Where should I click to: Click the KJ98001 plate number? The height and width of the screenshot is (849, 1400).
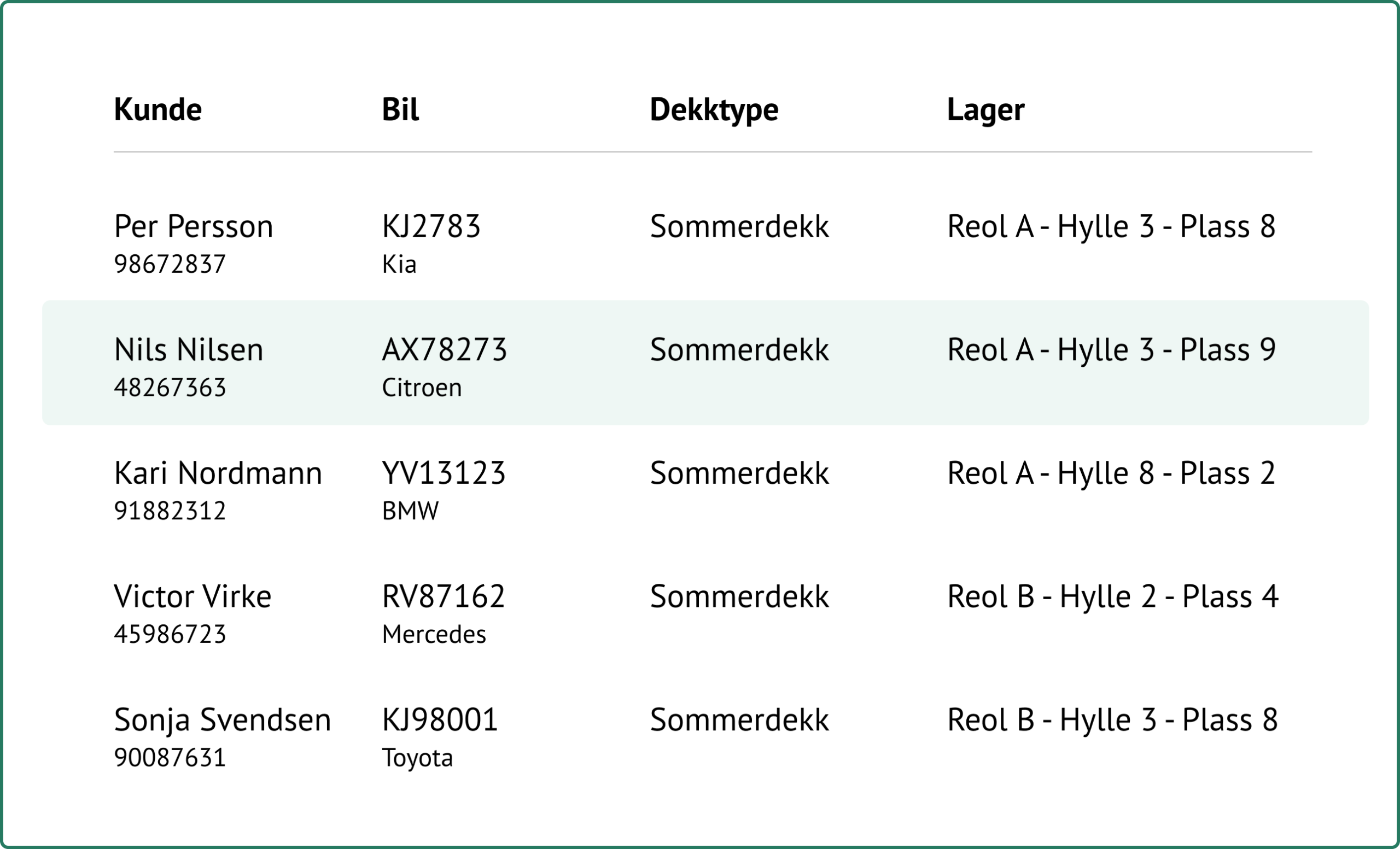pos(440,719)
